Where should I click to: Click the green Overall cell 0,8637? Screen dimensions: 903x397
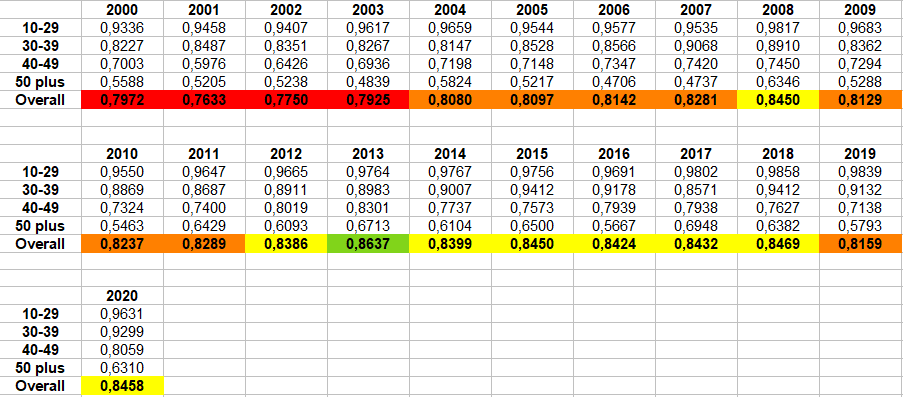[368, 244]
